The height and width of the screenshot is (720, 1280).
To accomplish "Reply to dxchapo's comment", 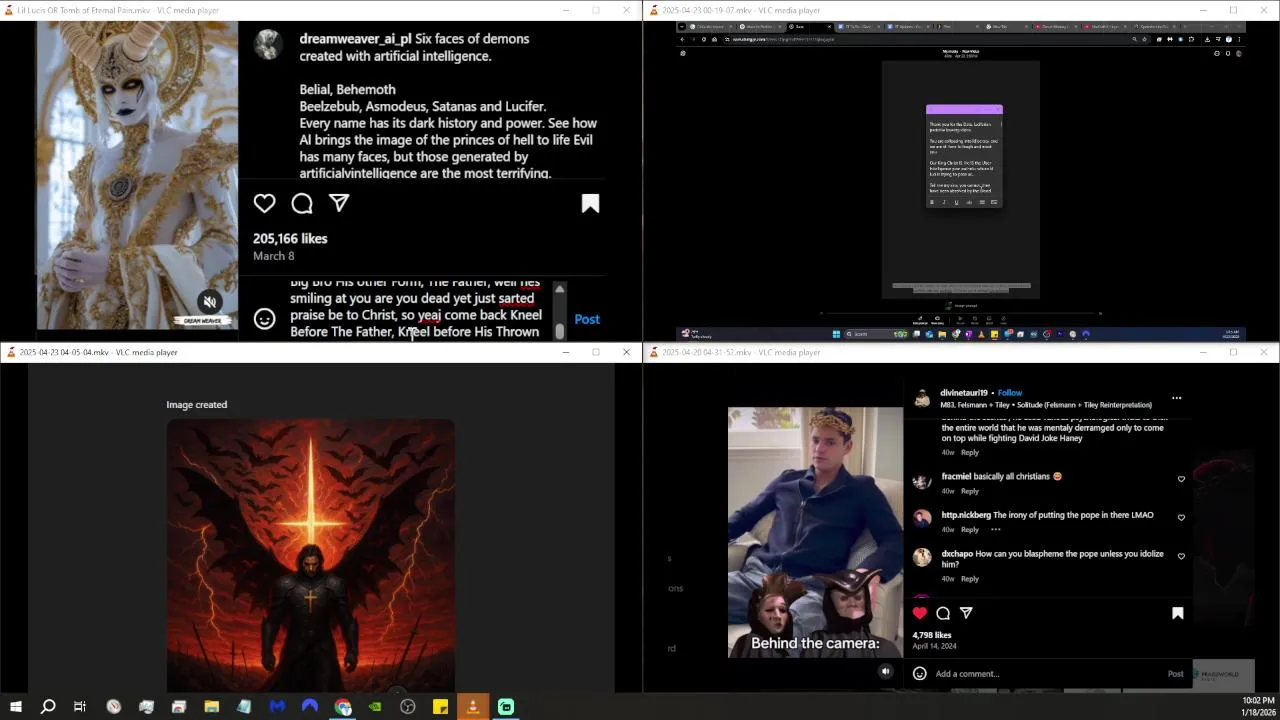I will (970, 578).
